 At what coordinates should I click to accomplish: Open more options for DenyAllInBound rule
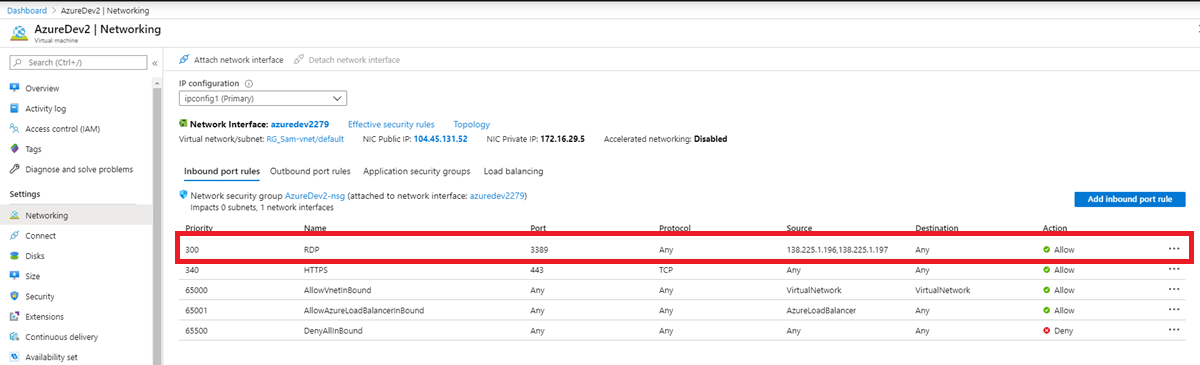[x=1173, y=330]
